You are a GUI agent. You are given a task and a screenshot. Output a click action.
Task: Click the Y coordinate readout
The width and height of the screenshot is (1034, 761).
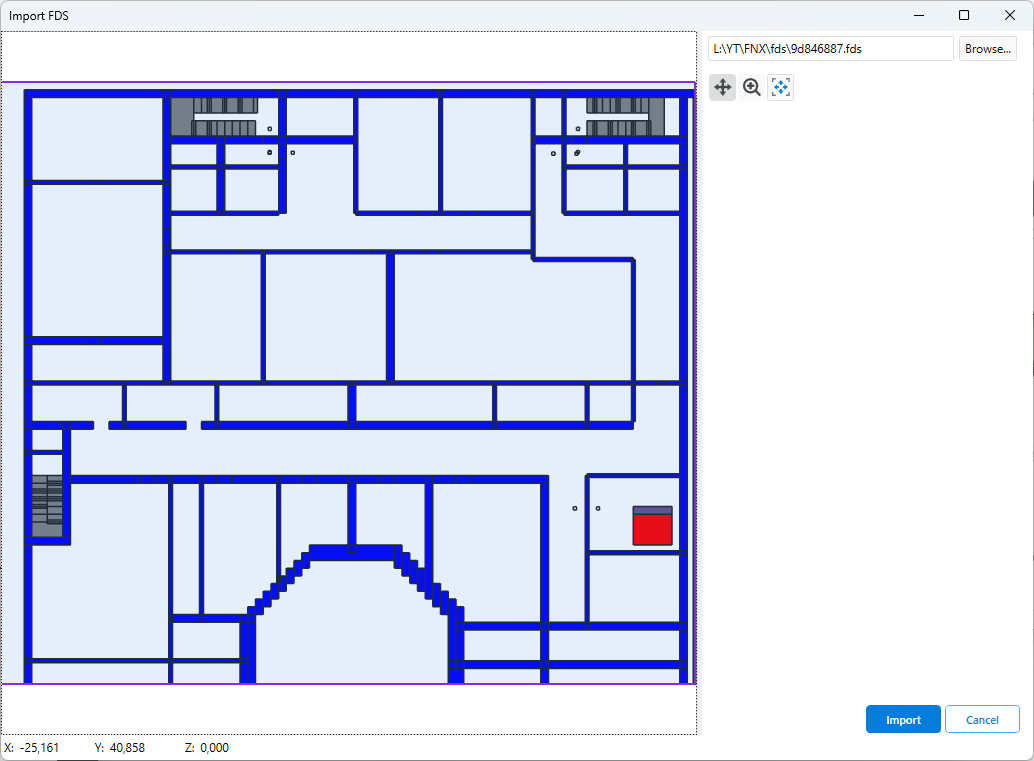(x=120, y=748)
